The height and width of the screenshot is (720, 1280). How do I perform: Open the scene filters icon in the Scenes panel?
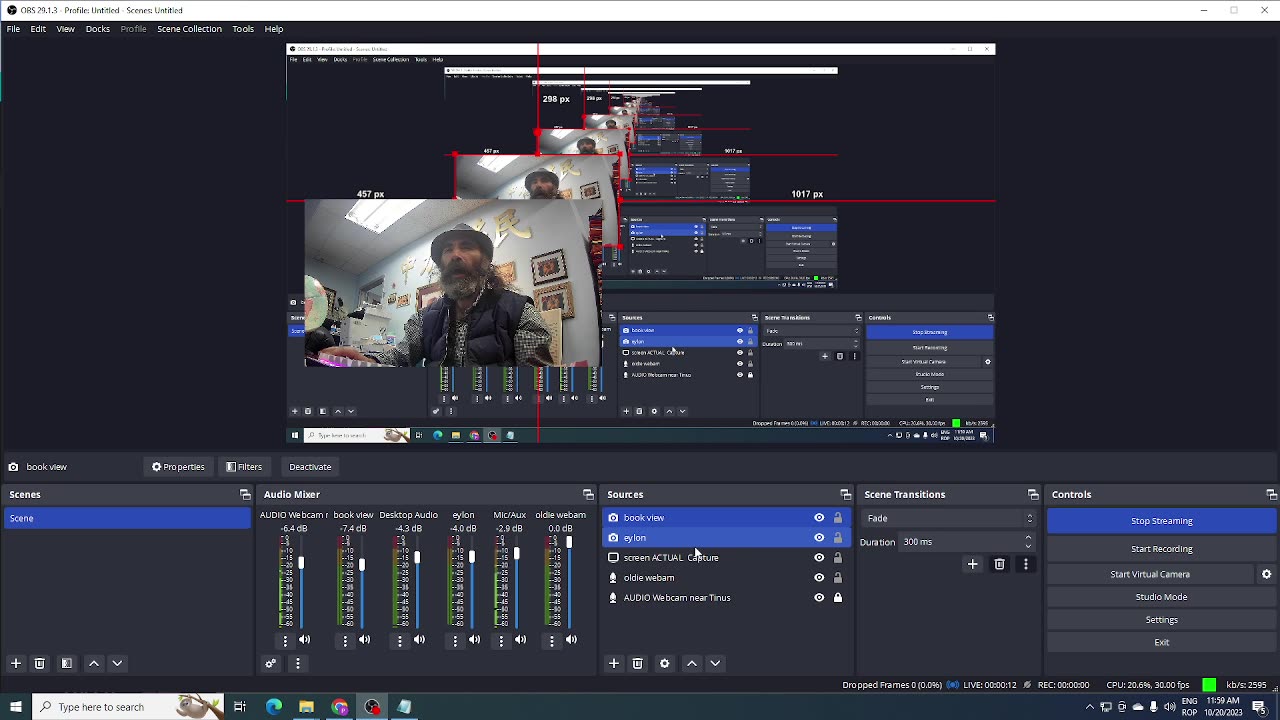pos(67,663)
